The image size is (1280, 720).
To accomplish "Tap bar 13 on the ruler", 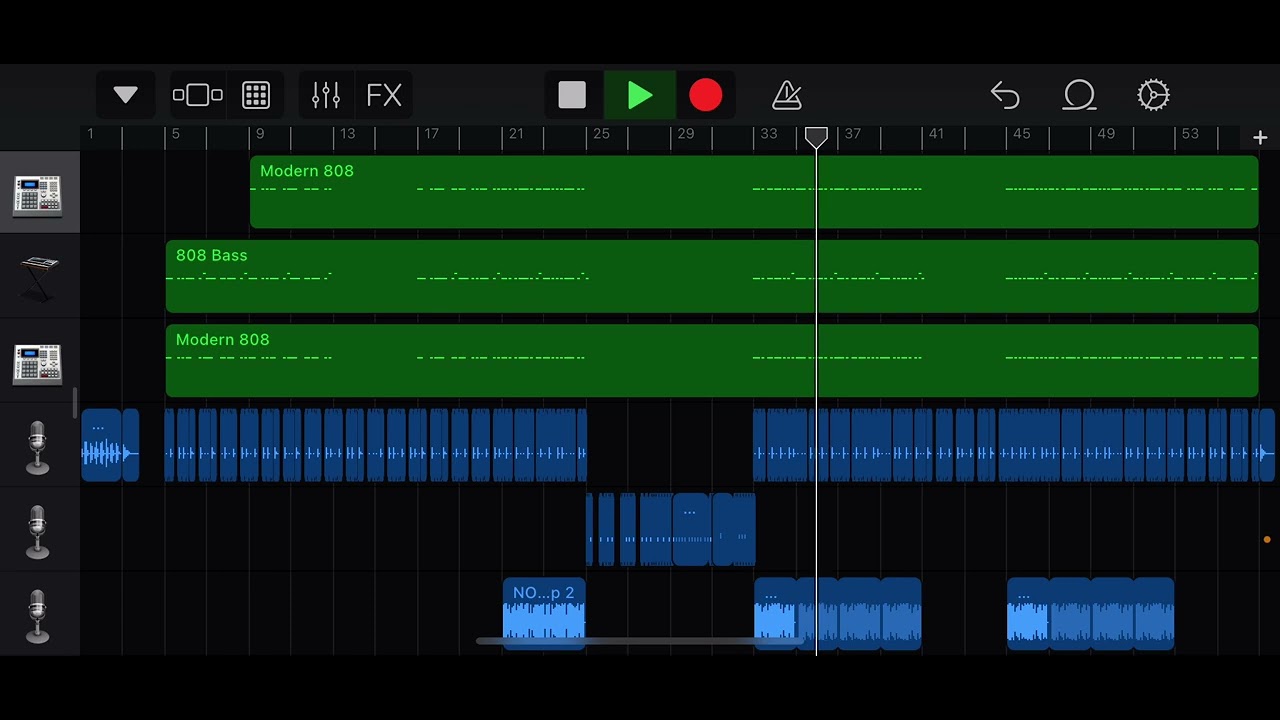I will pyautogui.click(x=347, y=134).
